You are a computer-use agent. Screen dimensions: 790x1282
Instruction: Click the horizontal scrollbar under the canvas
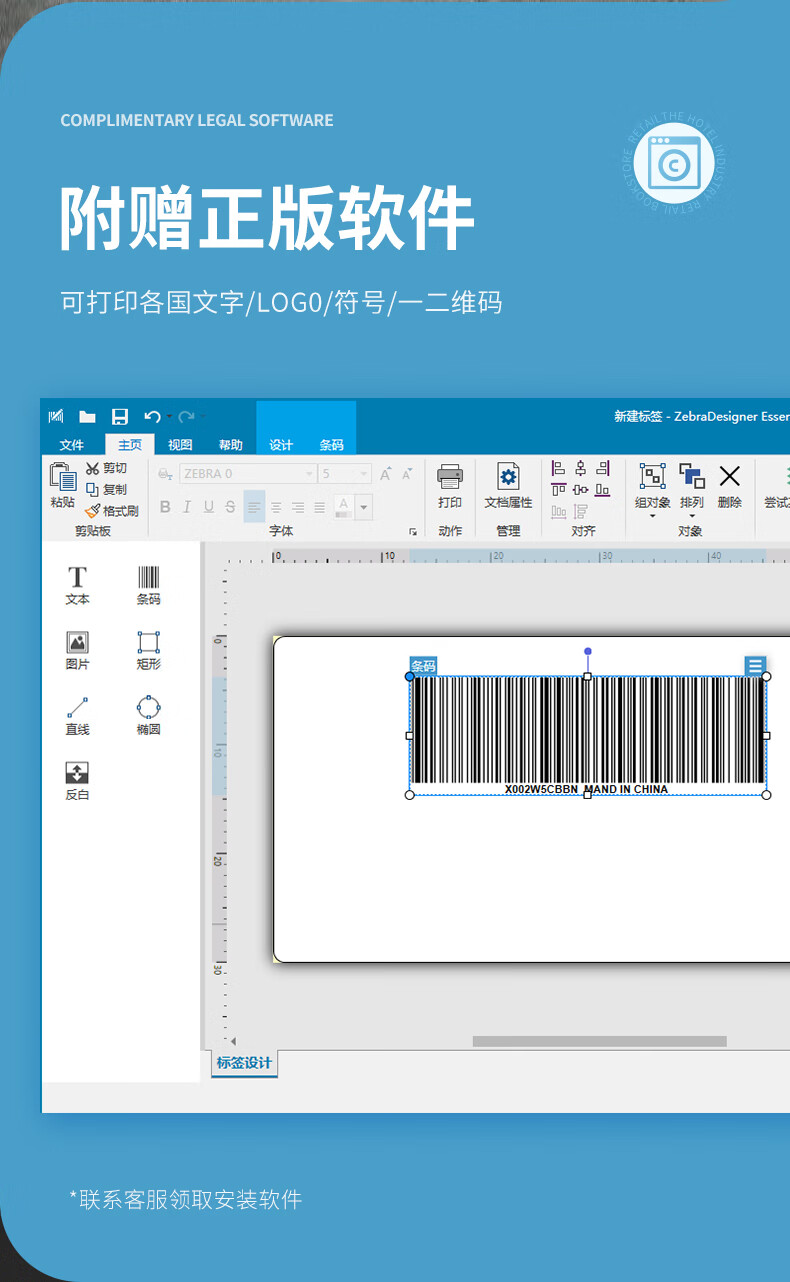pyautogui.click(x=599, y=1041)
